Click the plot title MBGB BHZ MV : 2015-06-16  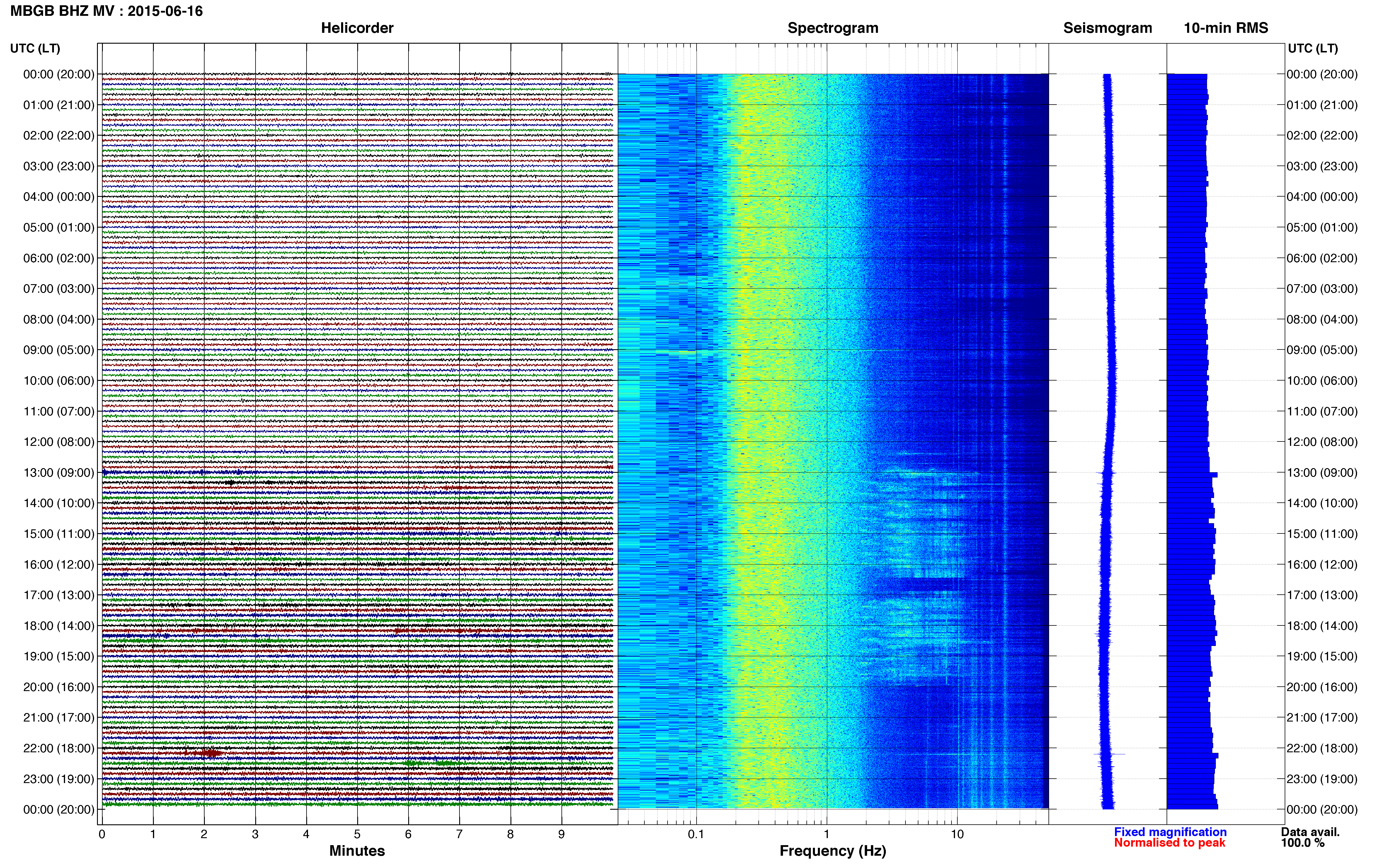click(106, 11)
